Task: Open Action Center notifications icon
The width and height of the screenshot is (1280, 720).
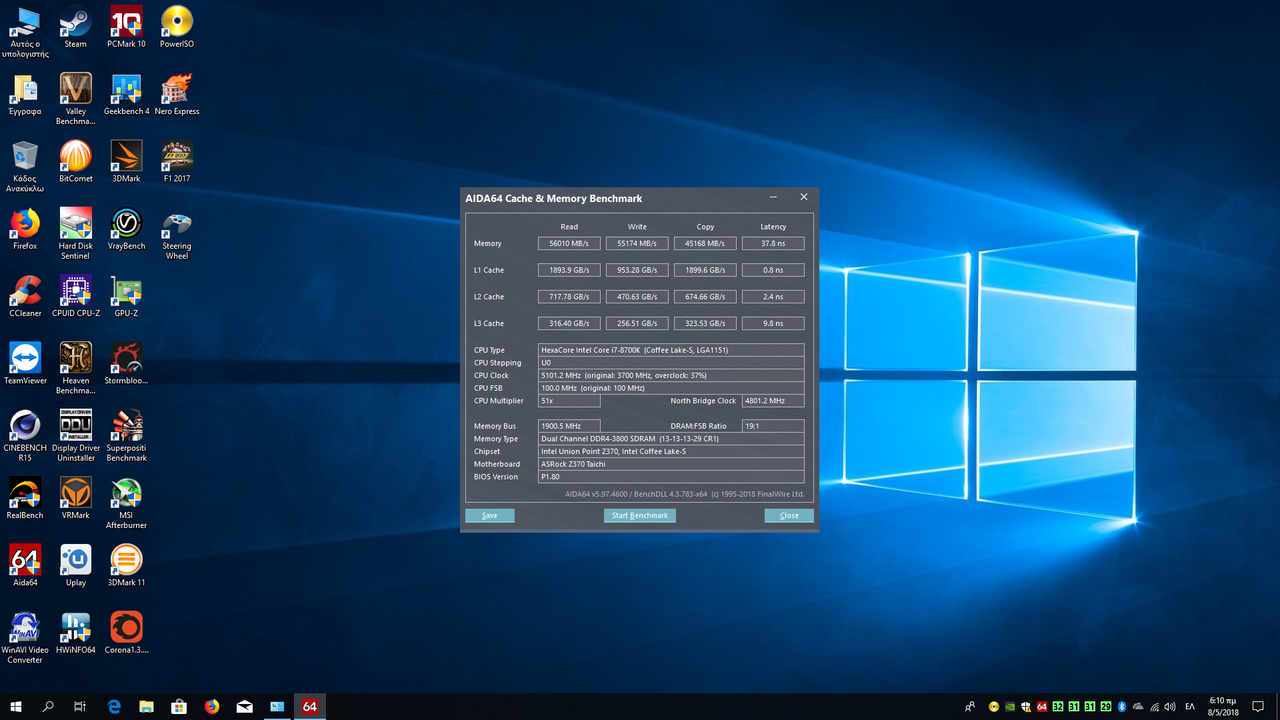Action: point(1258,707)
